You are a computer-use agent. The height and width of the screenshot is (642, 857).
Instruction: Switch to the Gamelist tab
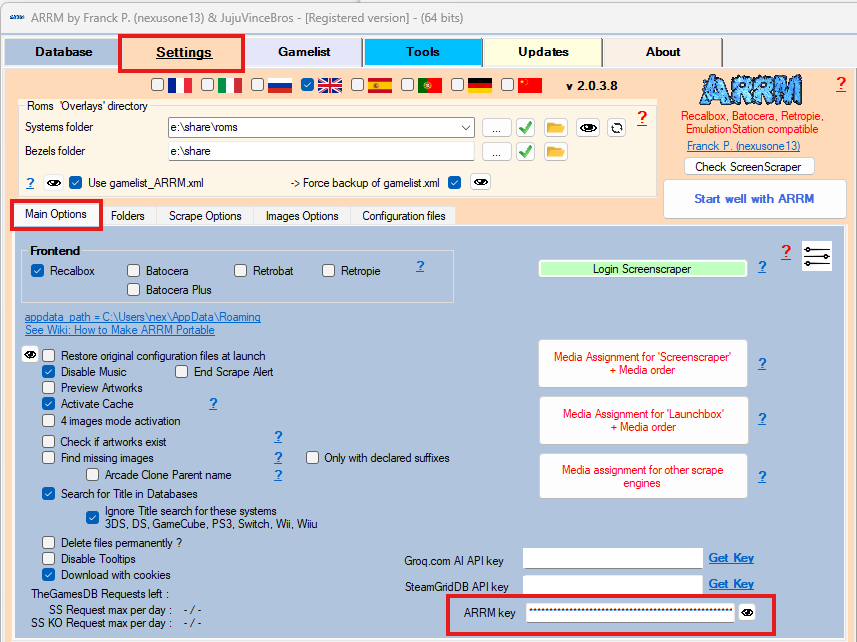[x=304, y=52]
